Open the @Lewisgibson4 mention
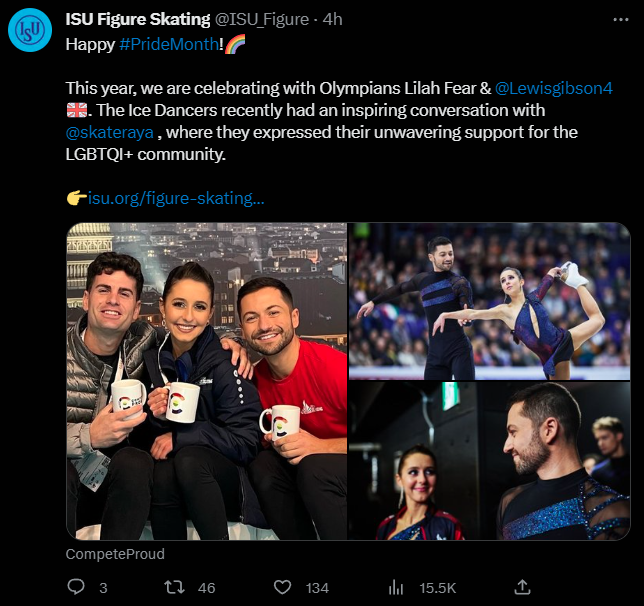The width and height of the screenshot is (644, 606). click(554, 88)
